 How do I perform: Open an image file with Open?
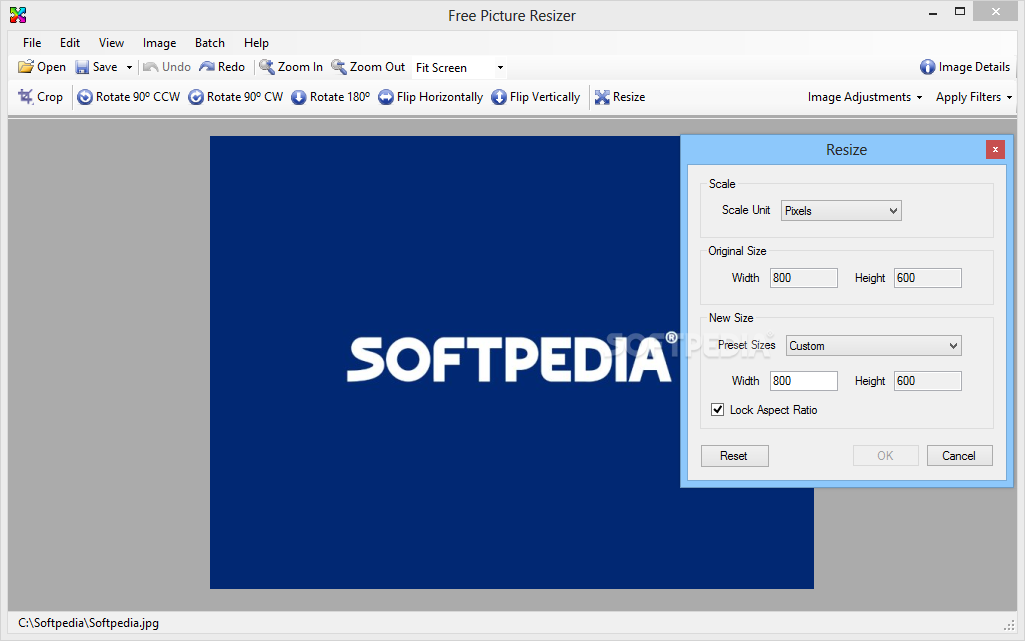pyautogui.click(x=42, y=67)
